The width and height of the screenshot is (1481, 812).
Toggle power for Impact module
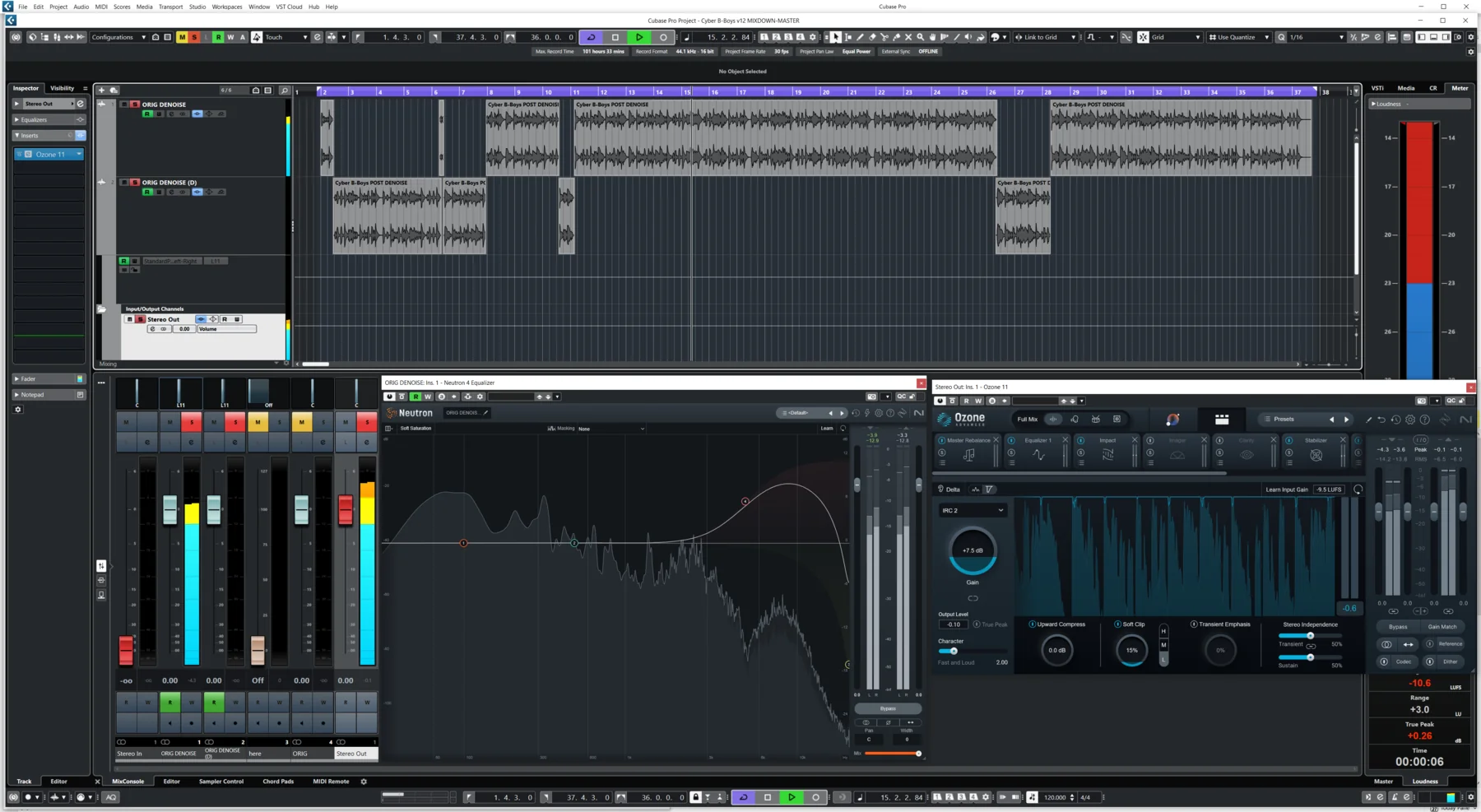pos(1080,440)
